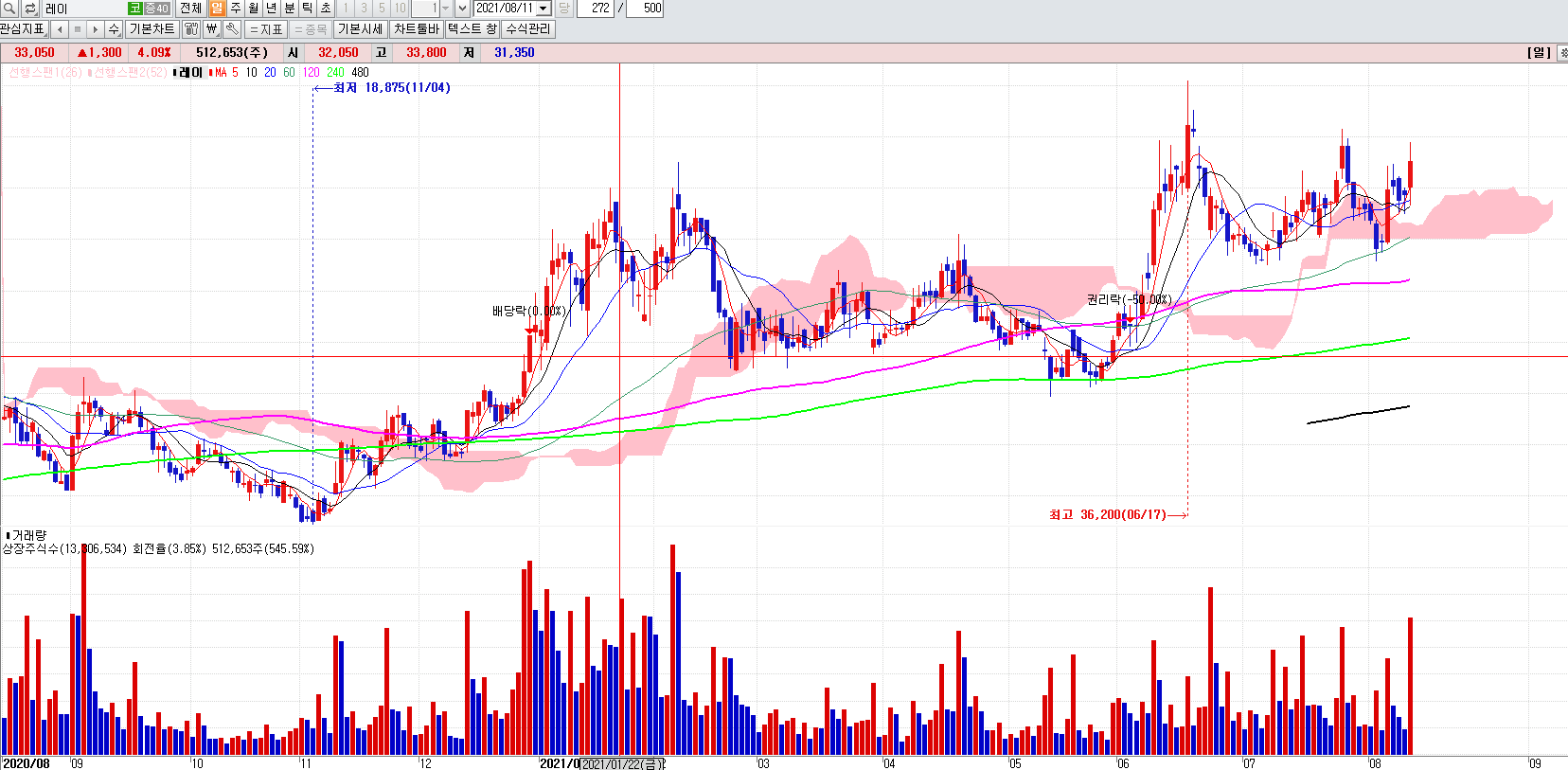Click the high price value 33,800
This screenshot has width=1568, height=770.
point(426,53)
